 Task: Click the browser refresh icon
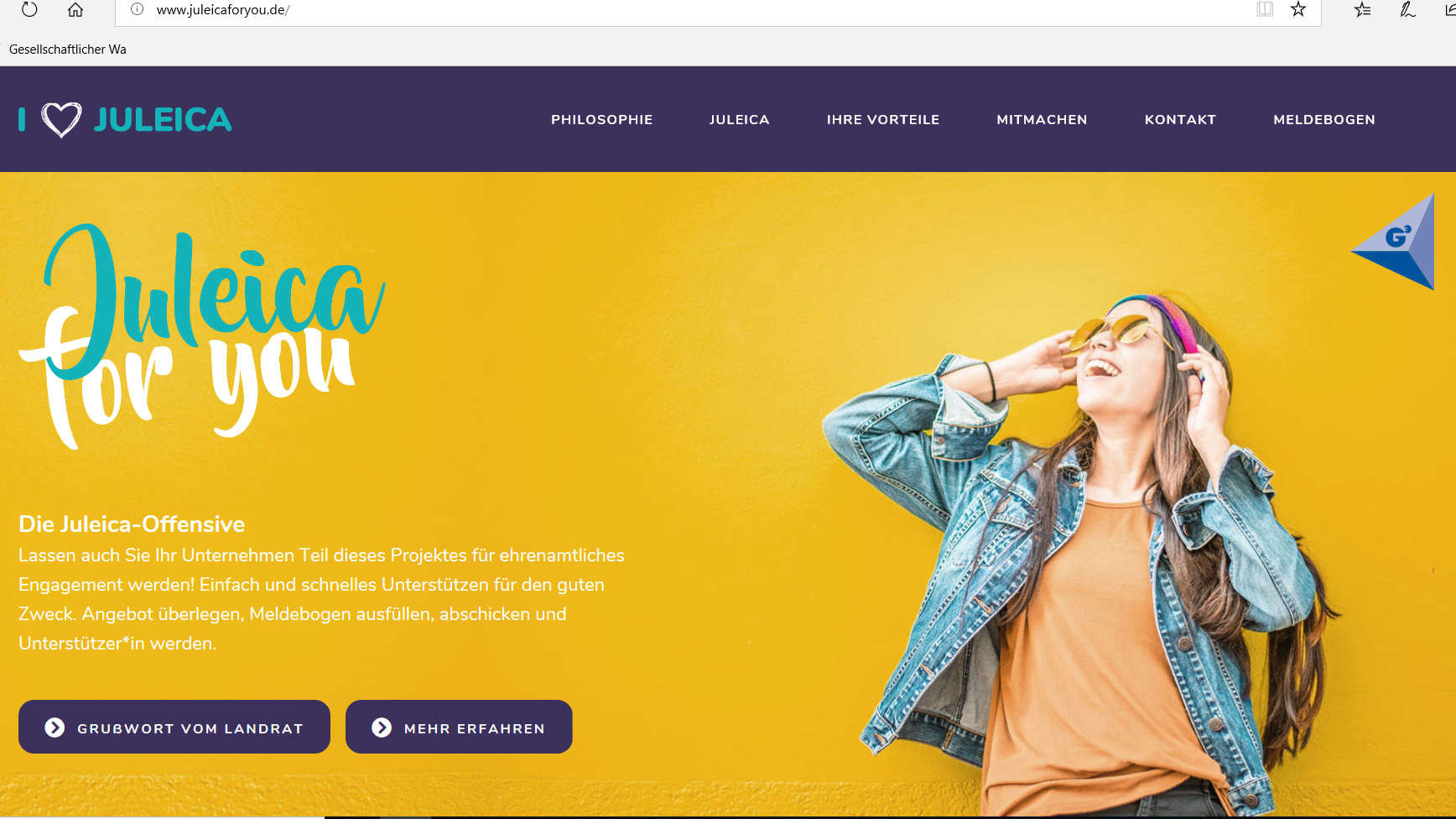pyautogui.click(x=29, y=9)
